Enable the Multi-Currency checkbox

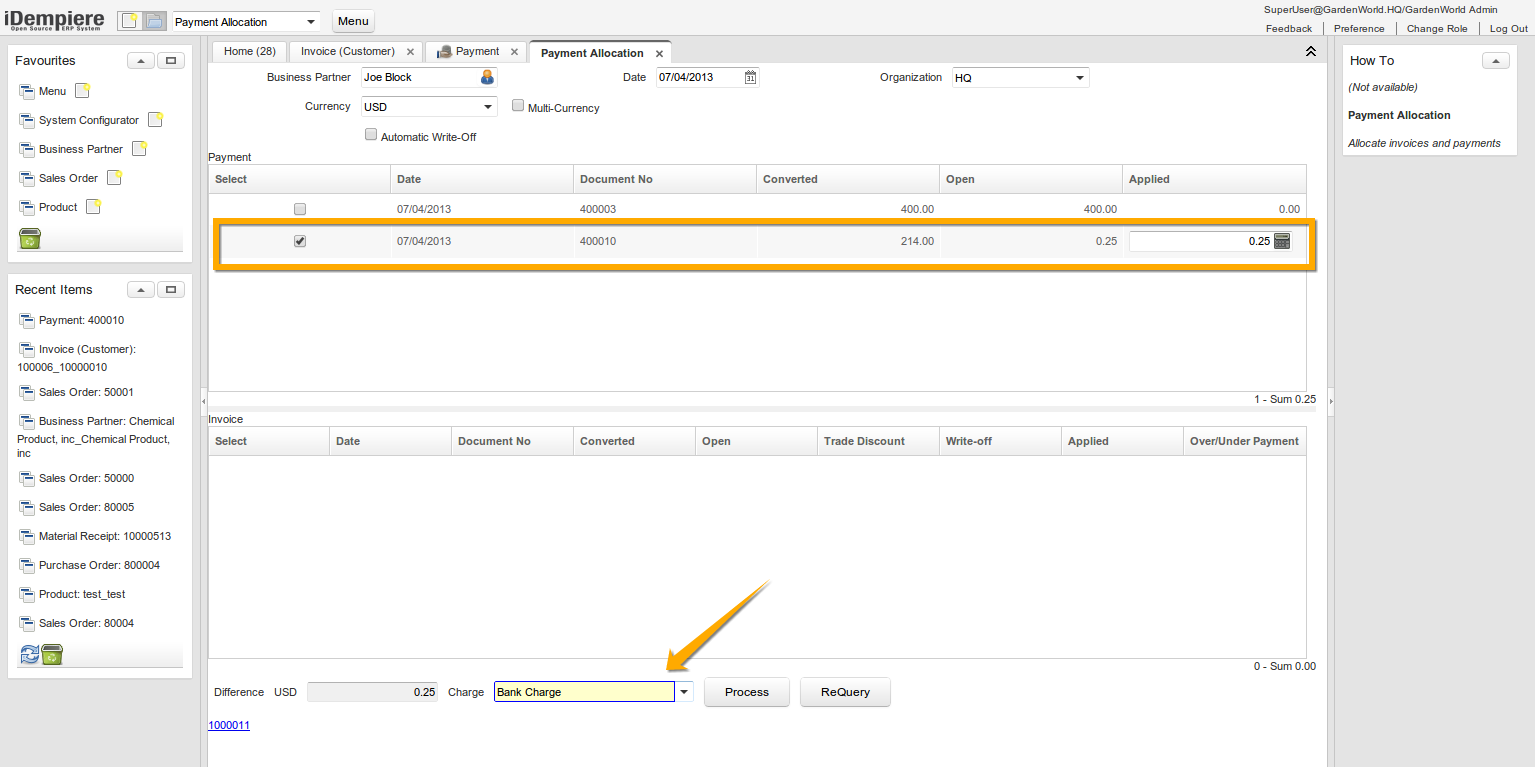(518, 105)
